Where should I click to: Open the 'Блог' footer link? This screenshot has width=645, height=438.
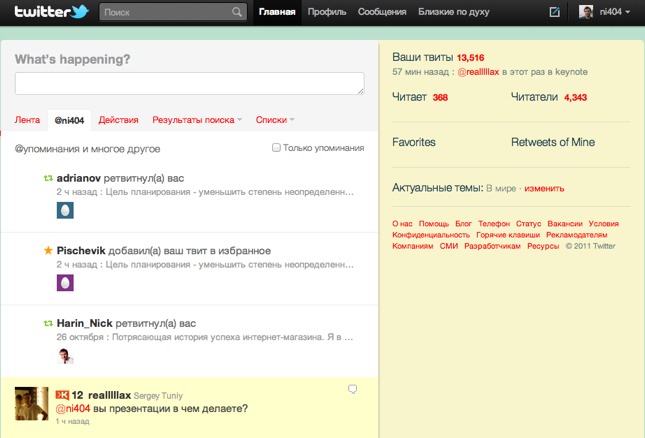[x=463, y=224]
